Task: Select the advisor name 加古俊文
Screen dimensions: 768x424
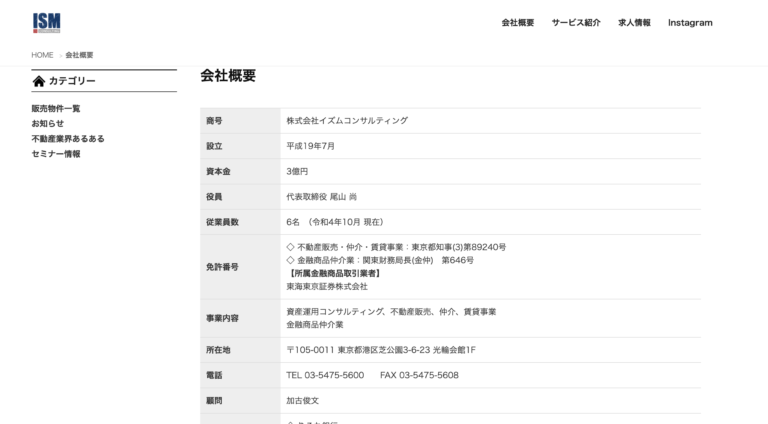Action: (303, 400)
